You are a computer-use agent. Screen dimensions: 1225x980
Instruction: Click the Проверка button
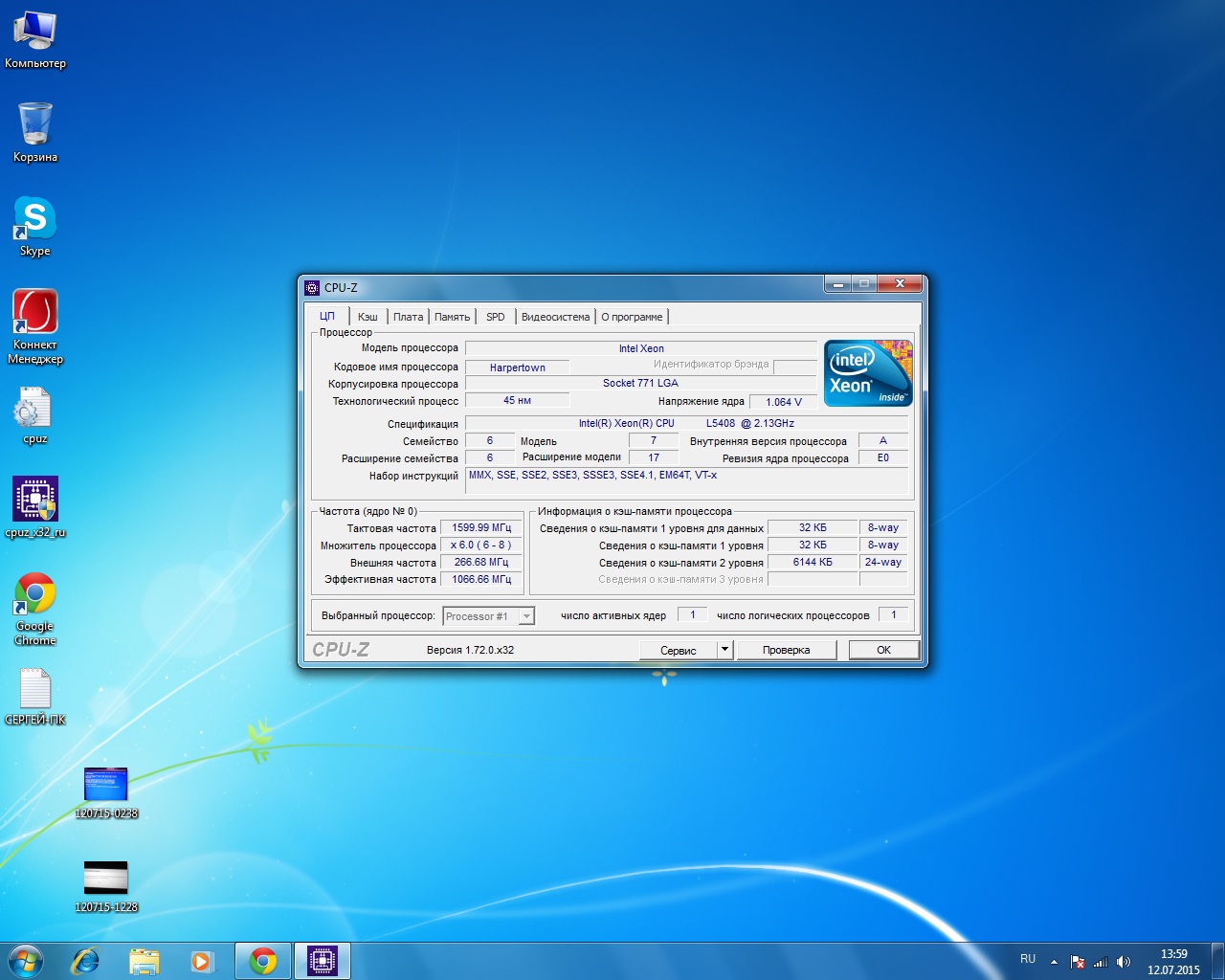pyautogui.click(x=786, y=650)
